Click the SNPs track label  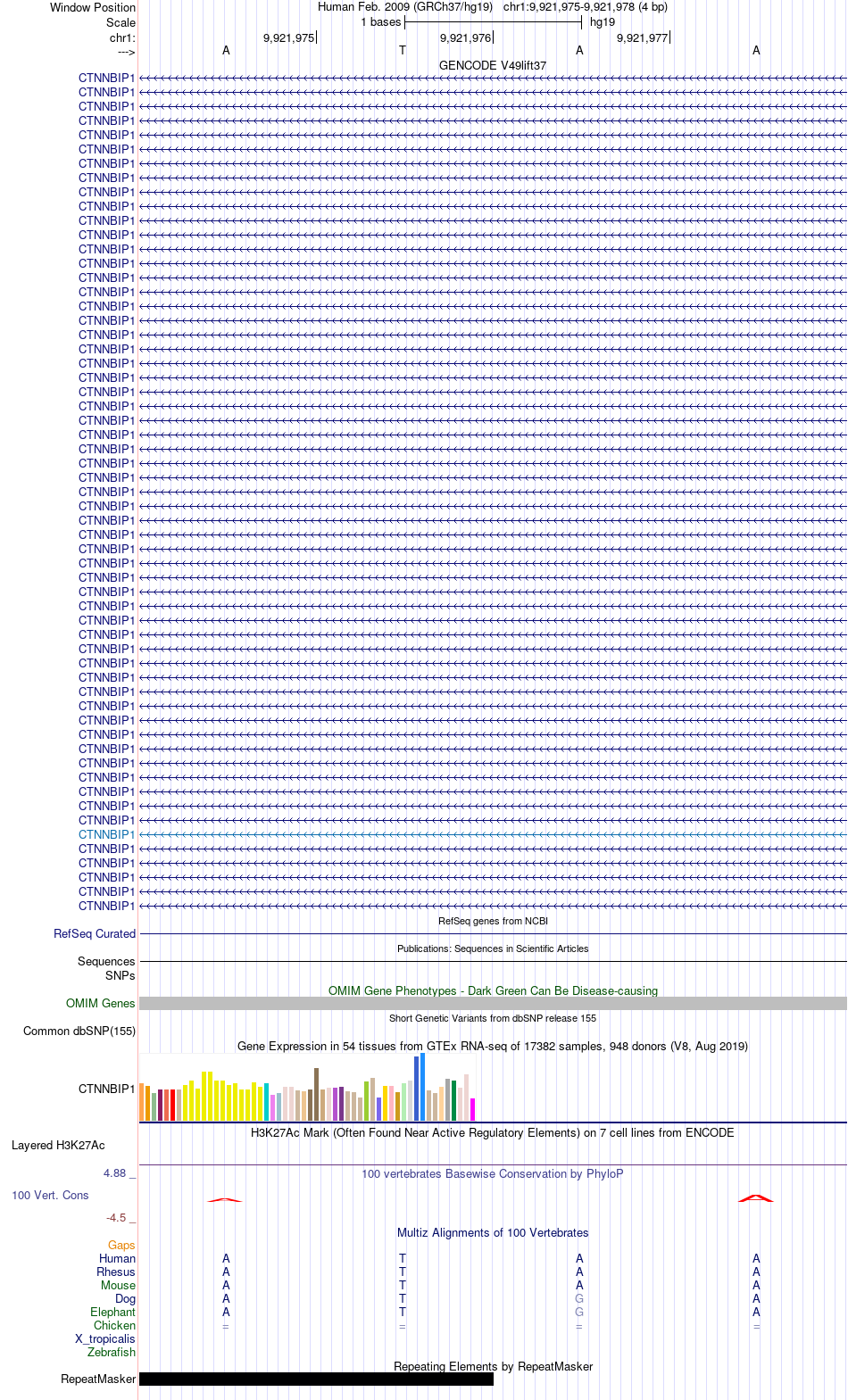(x=120, y=975)
